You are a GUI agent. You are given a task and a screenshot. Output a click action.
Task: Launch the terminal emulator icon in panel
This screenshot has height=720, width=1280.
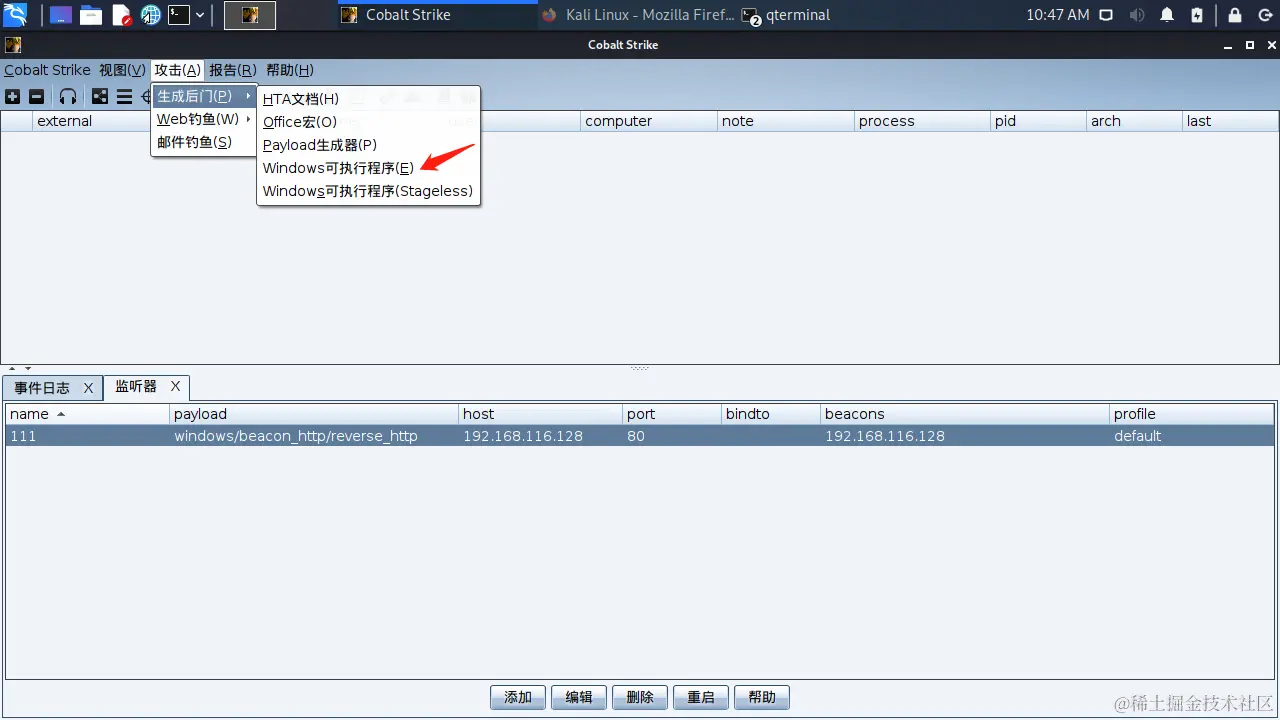tap(178, 15)
